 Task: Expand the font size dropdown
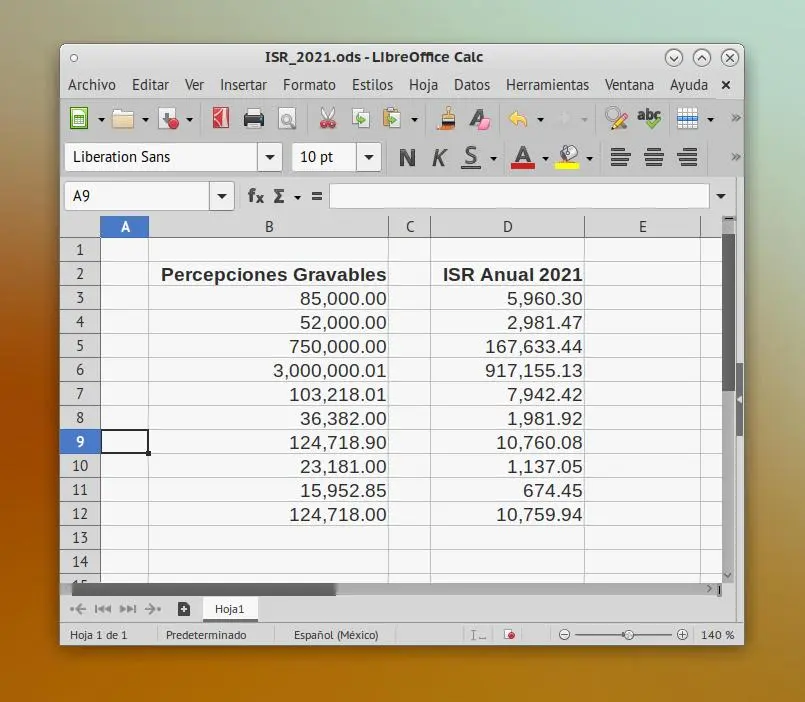pyautogui.click(x=369, y=157)
